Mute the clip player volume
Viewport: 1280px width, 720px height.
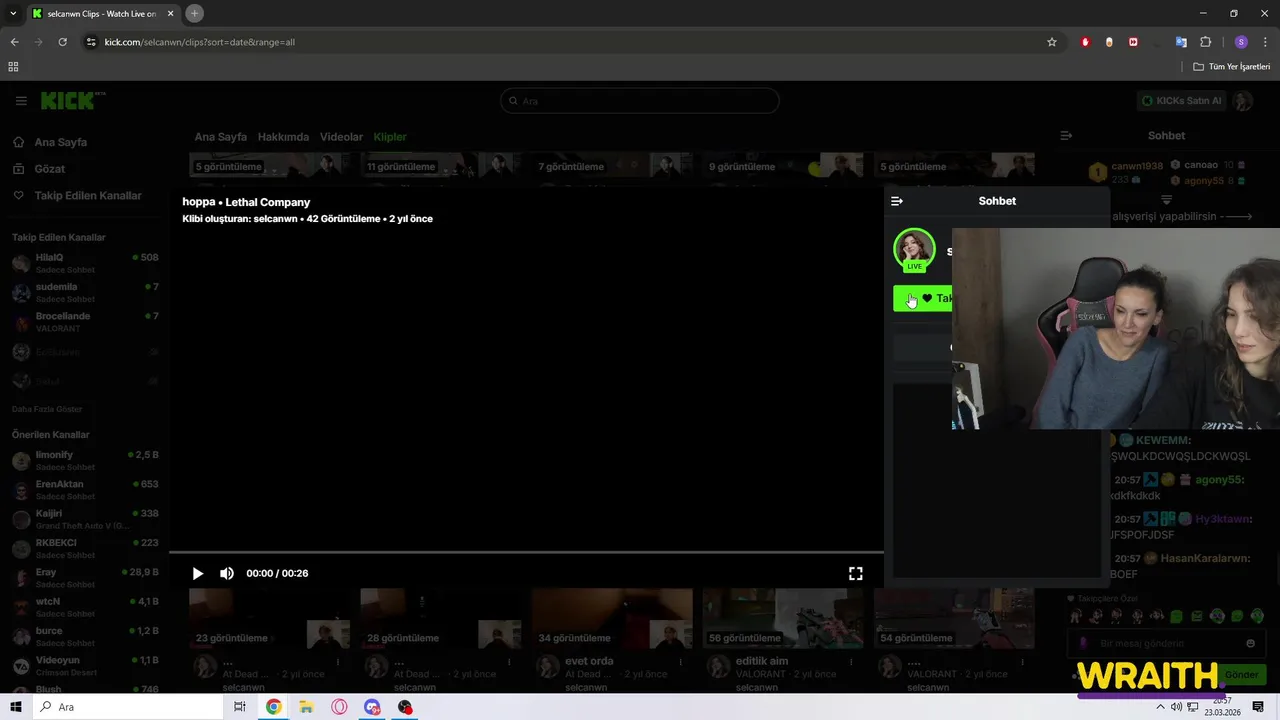pyautogui.click(x=227, y=573)
